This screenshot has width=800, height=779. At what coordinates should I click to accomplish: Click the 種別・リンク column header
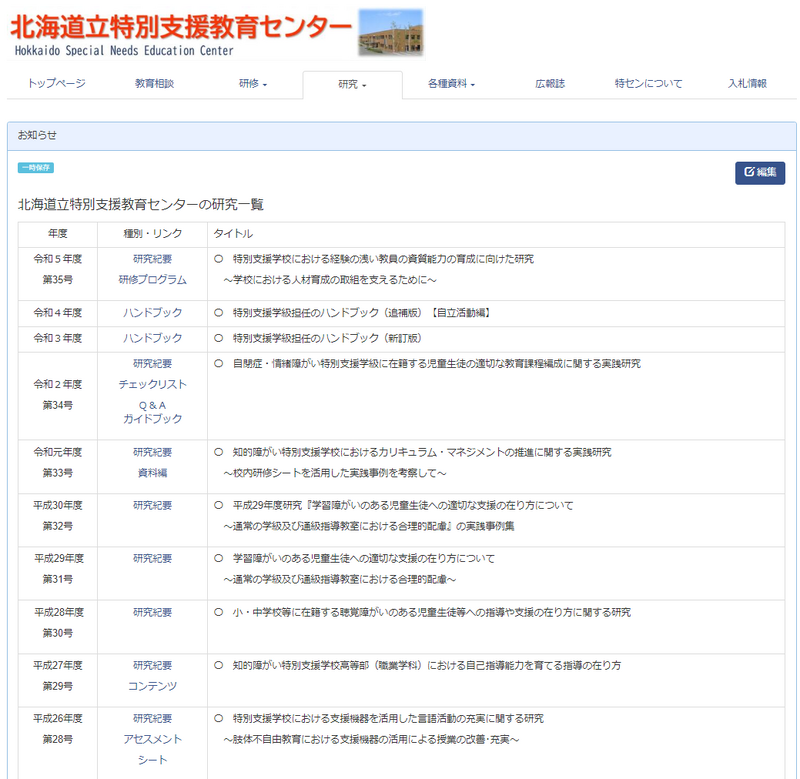(x=153, y=234)
